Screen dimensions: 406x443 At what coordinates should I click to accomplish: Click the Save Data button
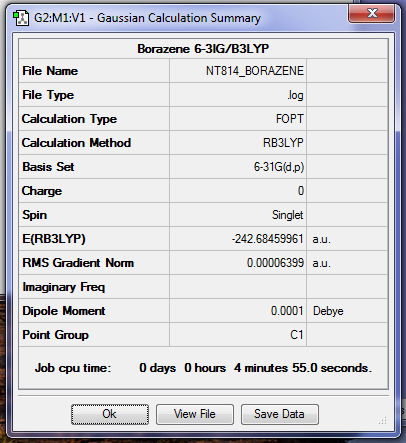coord(280,414)
